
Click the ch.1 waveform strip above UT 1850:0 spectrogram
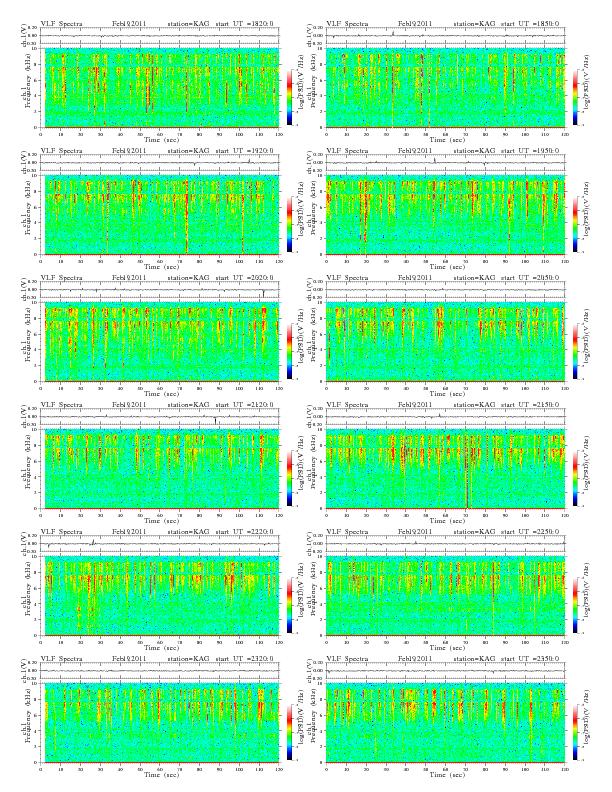click(x=445, y=36)
